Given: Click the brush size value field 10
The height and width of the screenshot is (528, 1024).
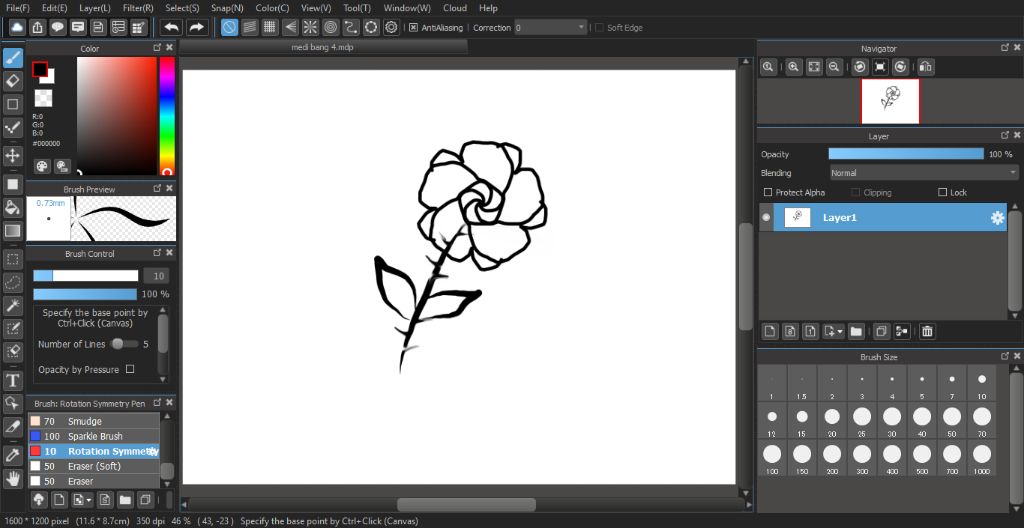Looking at the screenshot, I should point(157,276).
